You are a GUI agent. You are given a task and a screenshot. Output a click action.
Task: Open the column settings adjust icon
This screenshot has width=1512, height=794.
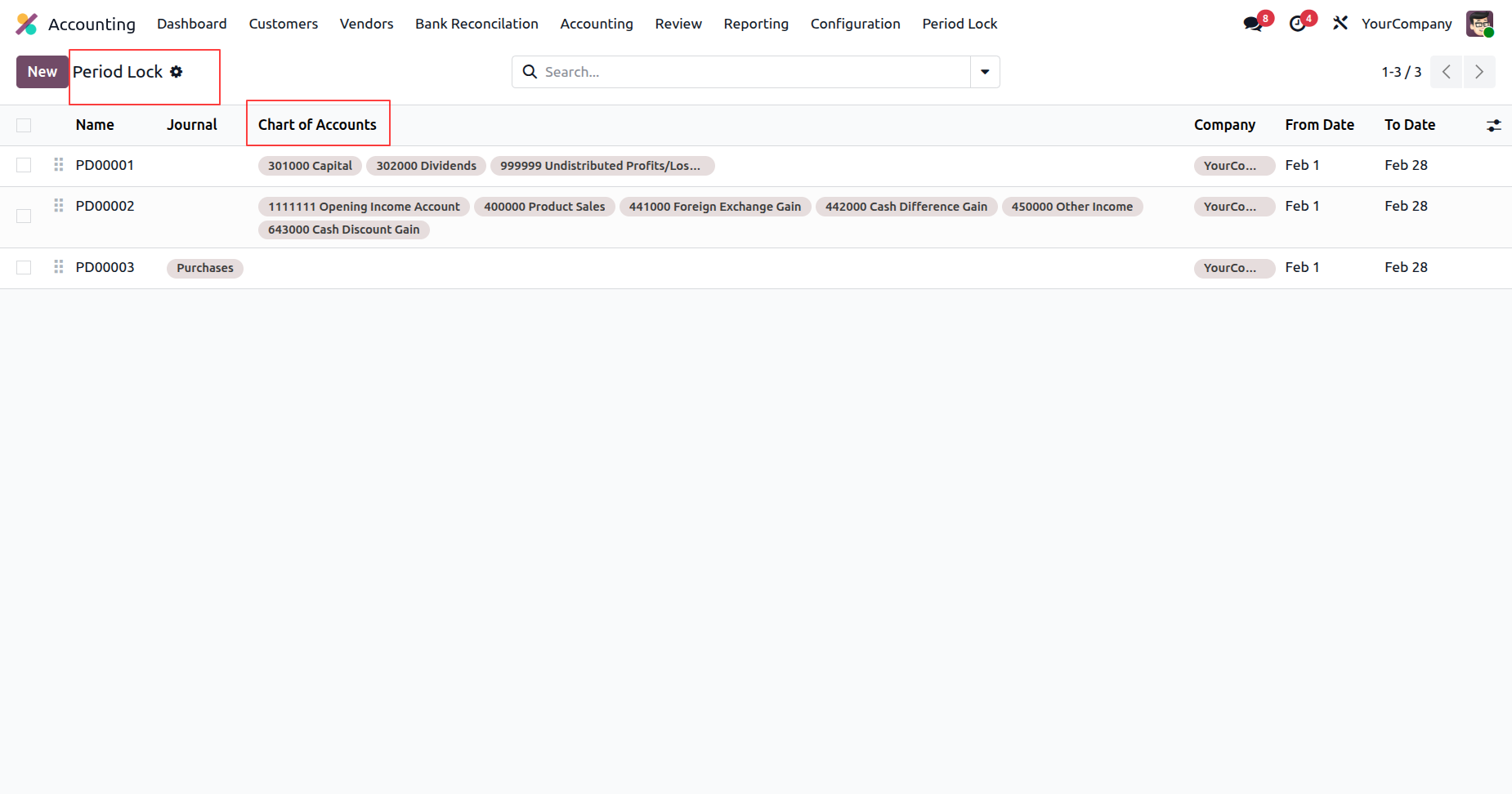pos(1493,126)
